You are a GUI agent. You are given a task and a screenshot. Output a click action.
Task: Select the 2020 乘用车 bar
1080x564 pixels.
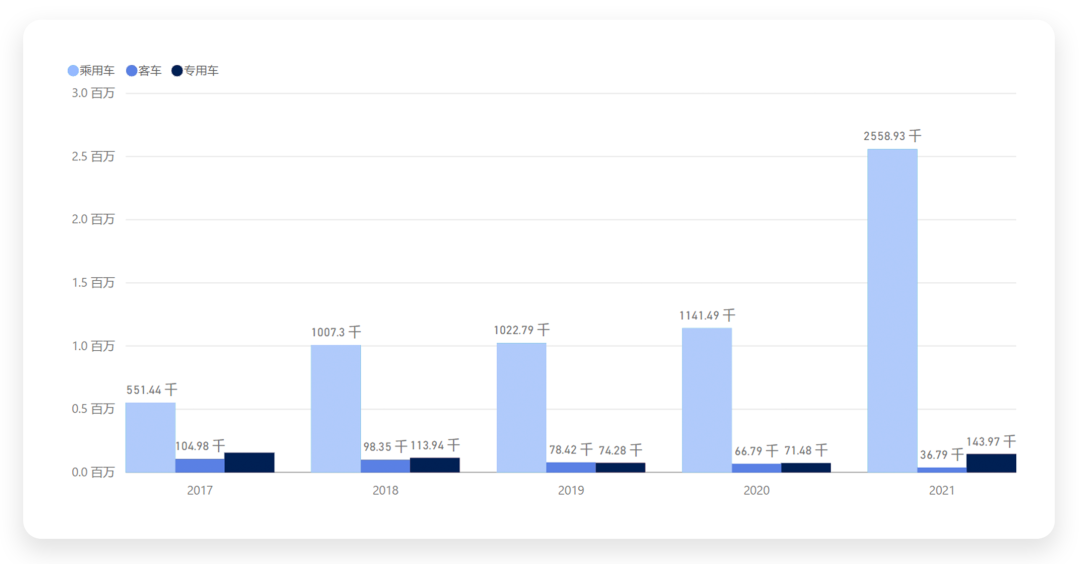[x=707, y=400]
